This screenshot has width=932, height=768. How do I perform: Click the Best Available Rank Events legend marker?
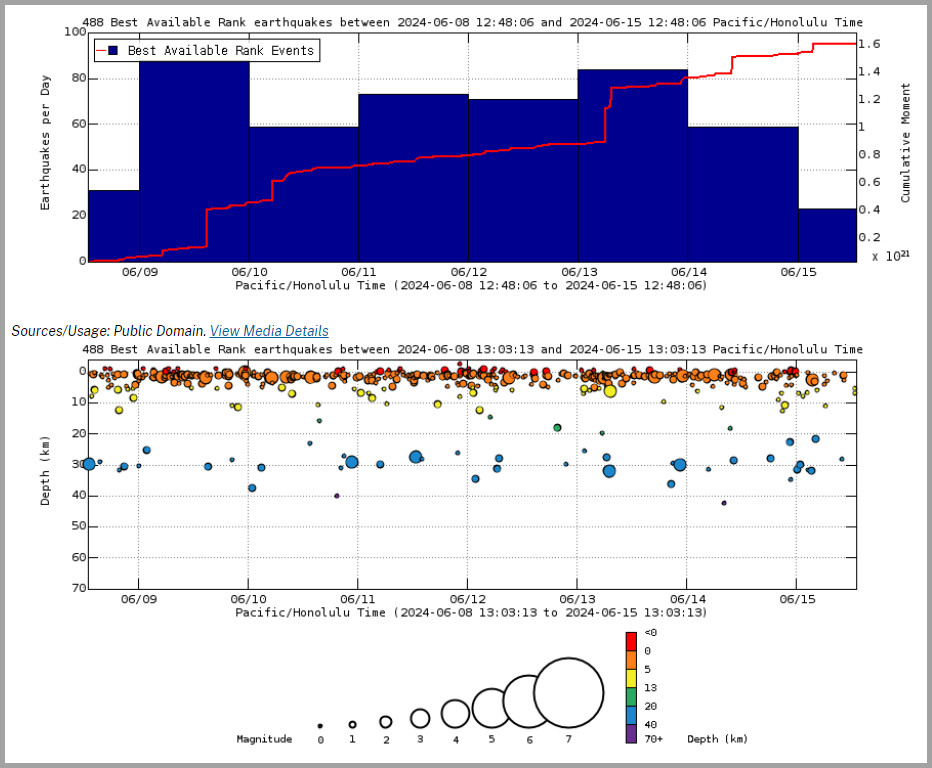coord(108,51)
